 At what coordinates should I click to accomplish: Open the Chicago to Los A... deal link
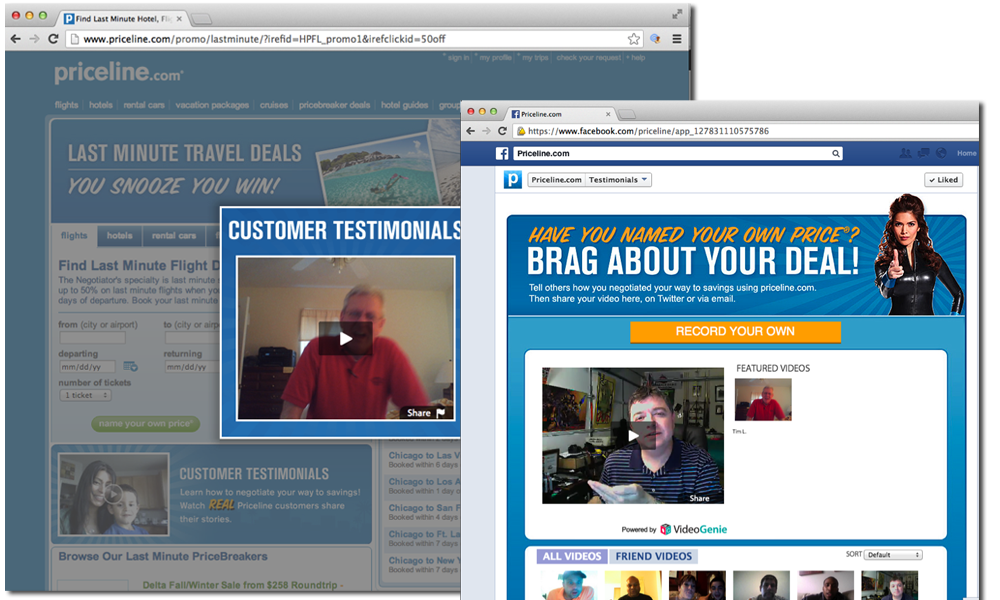tap(424, 481)
